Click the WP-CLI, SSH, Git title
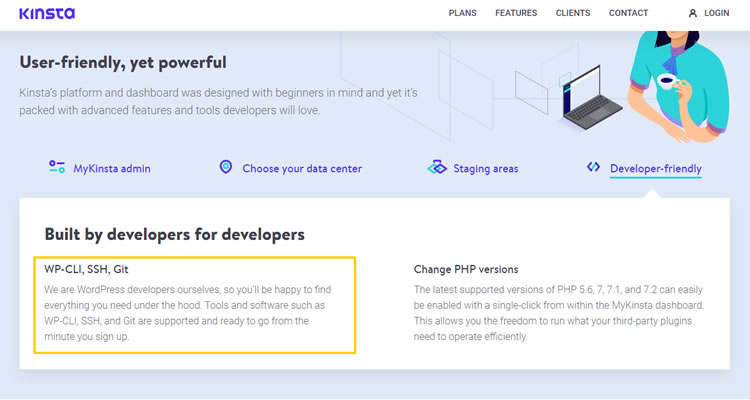This screenshot has height=400, width=750. (x=86, y=269)
